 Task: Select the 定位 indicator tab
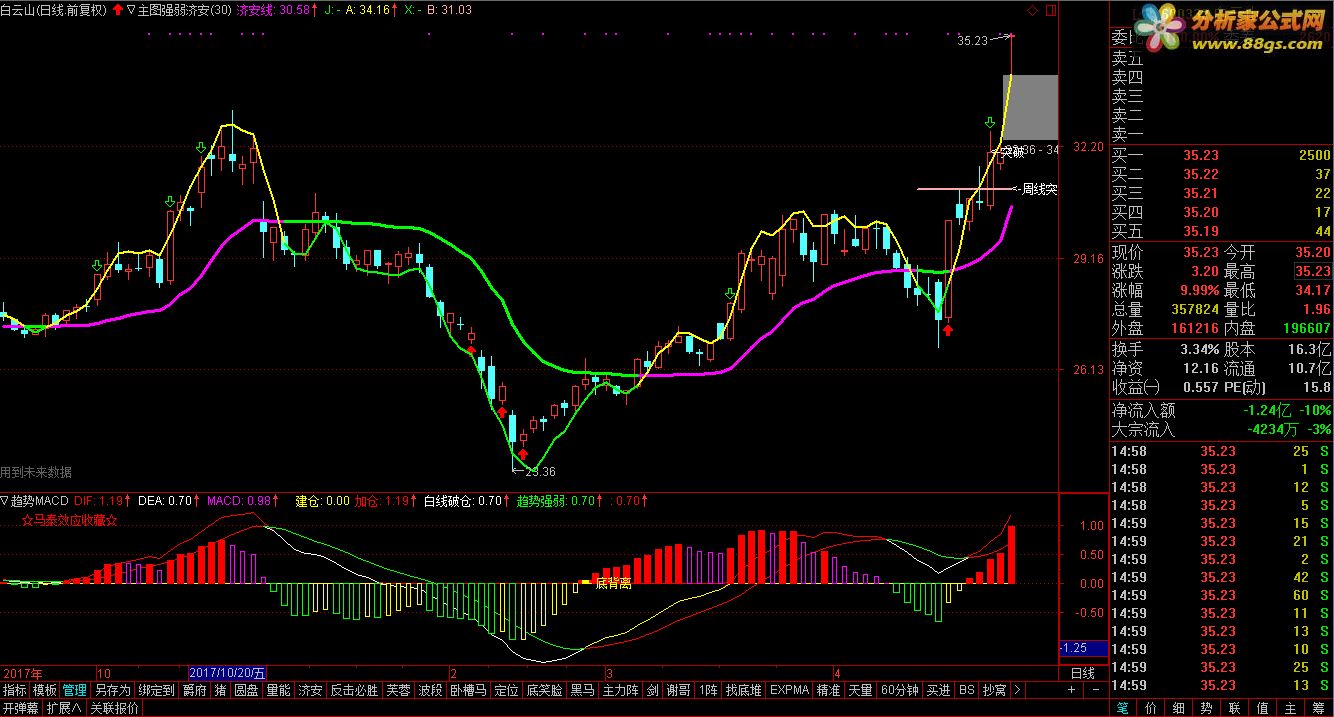click(507, 690)
